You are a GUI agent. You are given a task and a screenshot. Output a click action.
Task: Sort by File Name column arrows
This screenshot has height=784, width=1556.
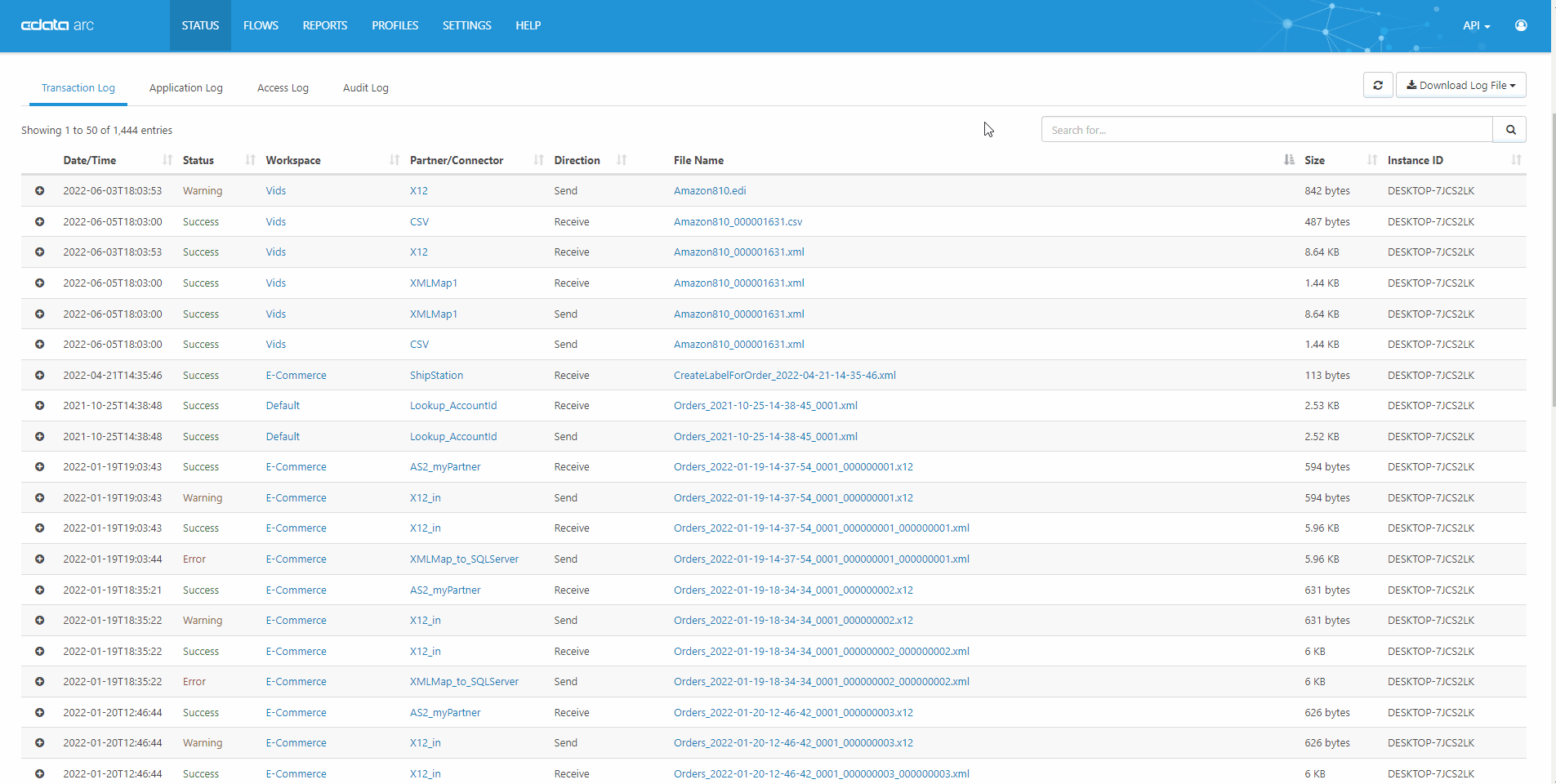[1289, 160]
